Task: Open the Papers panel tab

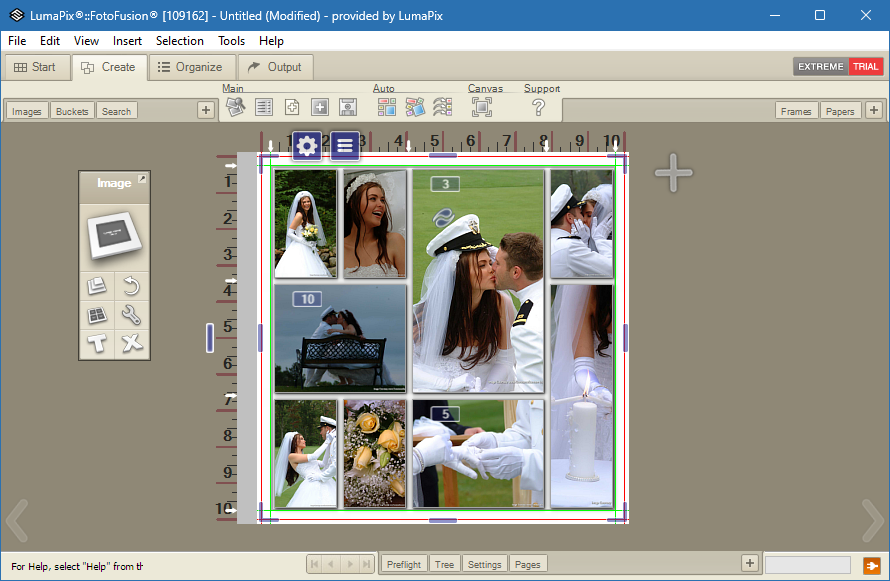Action: click(x=840, y=111)
